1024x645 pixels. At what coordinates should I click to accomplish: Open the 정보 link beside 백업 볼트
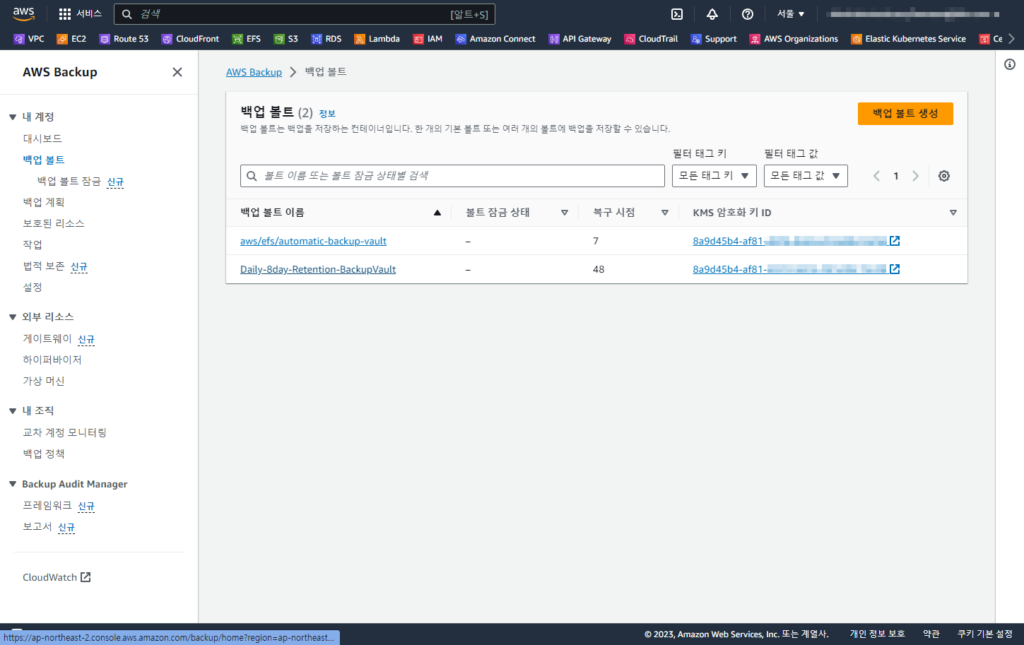coord(327,114)
